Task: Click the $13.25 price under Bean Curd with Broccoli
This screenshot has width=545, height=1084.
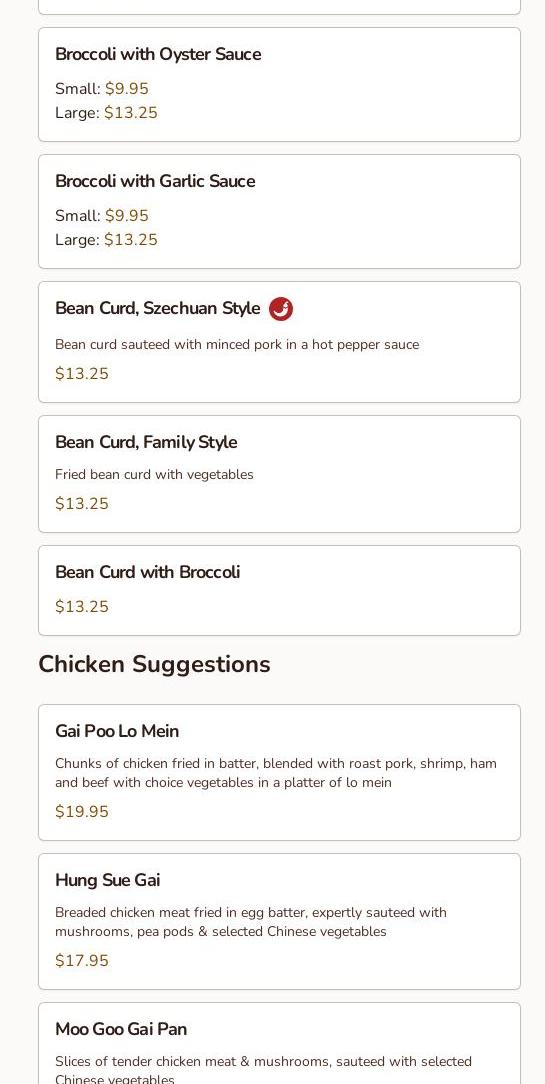Action: 82,607
